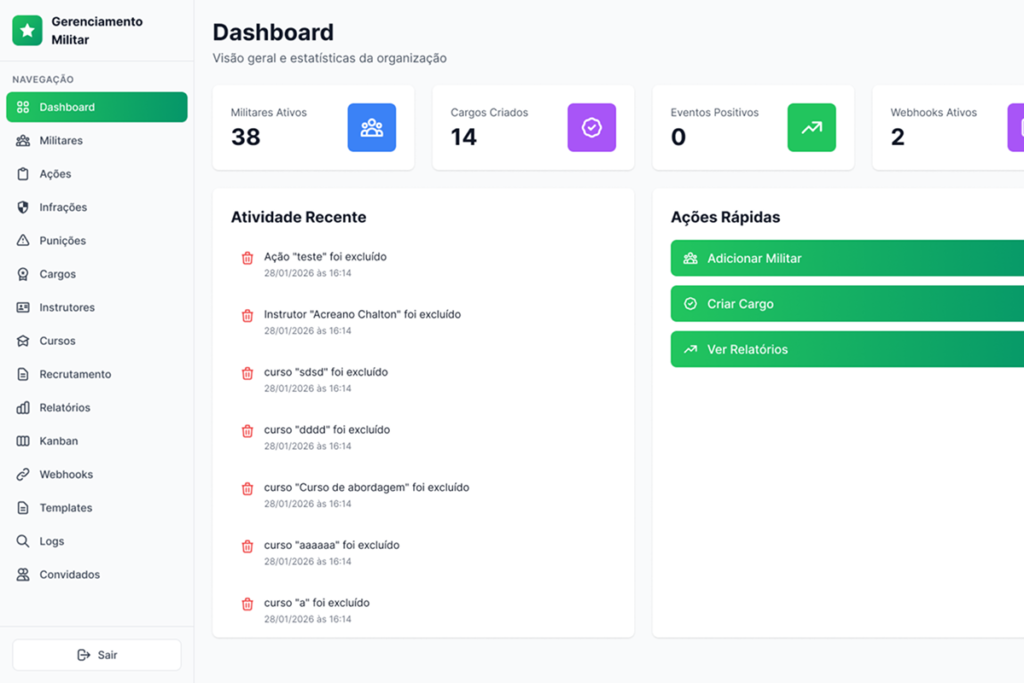Viewport: 1024px width, 683px height.
Task: Click trash icon beside Ação "teste" entry
Action: click(x=247, y=259)
